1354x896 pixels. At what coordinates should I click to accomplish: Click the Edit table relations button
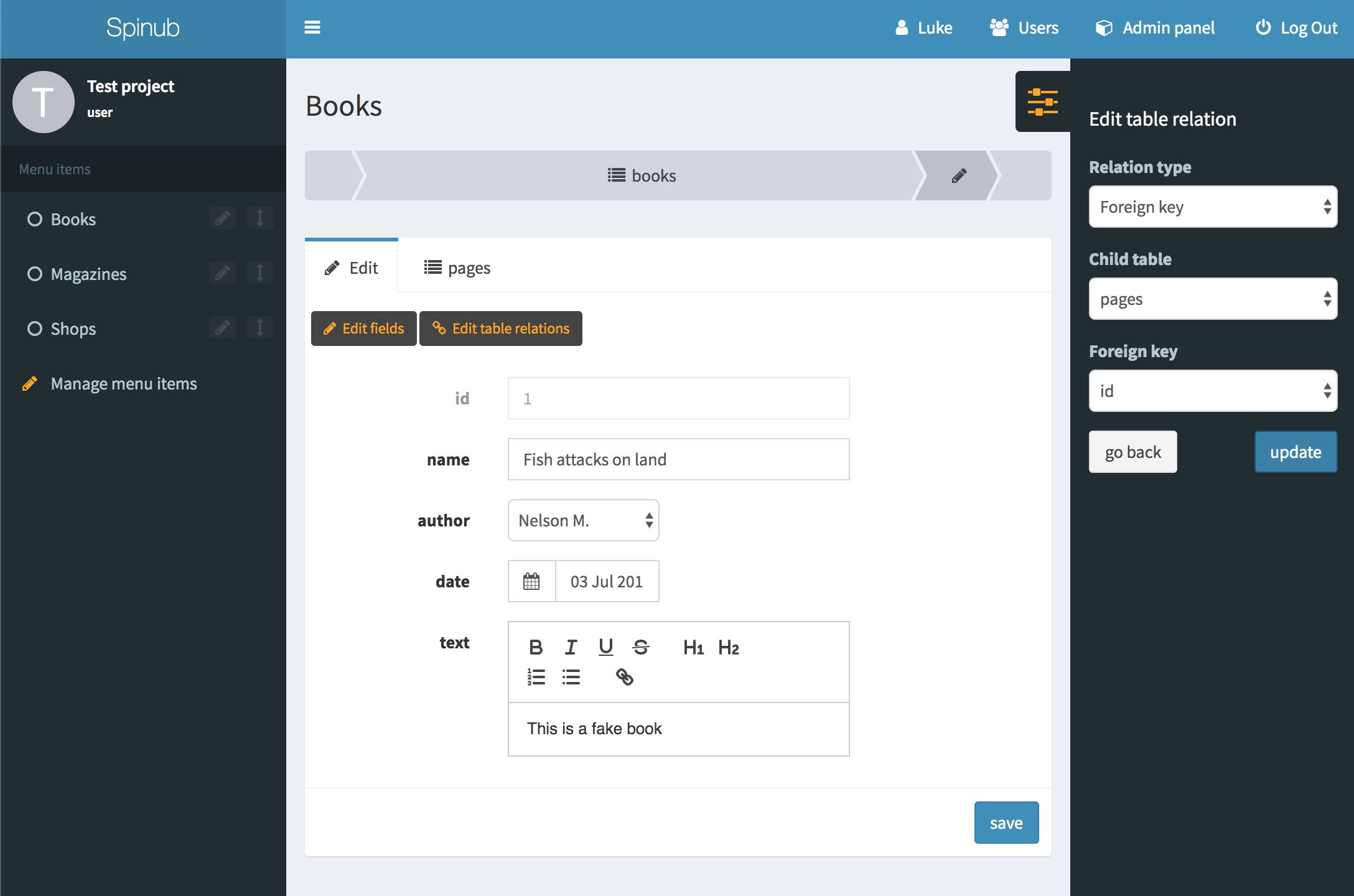point(501,329)
